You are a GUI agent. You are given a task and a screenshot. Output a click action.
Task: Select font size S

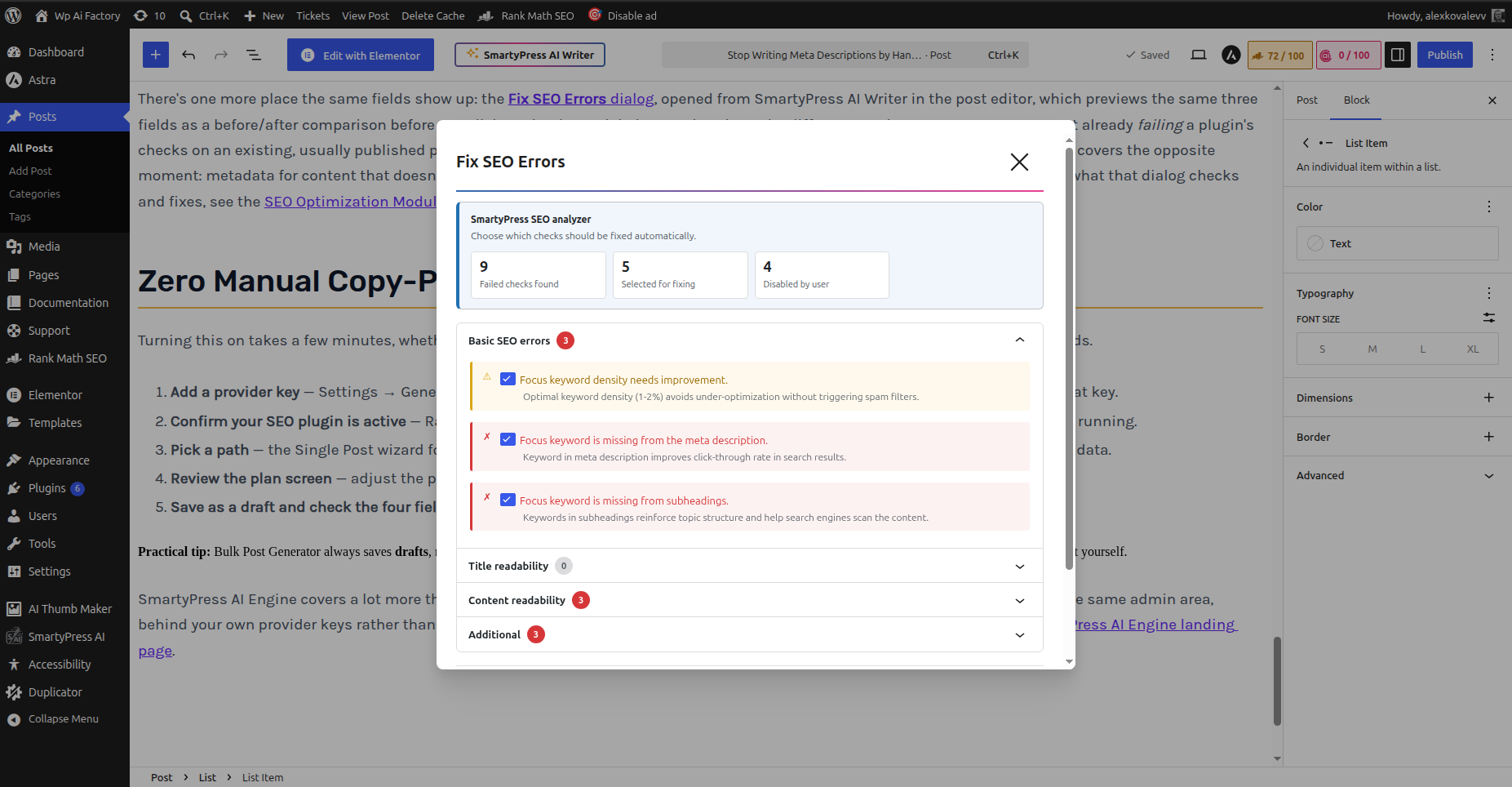(x=1322, y=349)
